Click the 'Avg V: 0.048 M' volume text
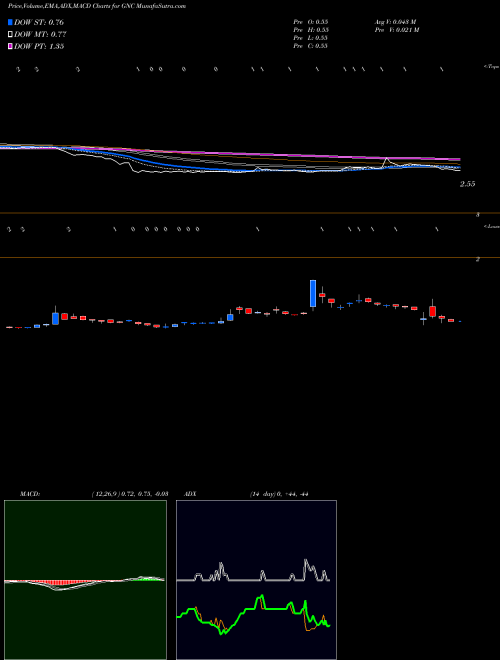Image resolution: width=500 pixels, height=660 pixels. point(395,22)
